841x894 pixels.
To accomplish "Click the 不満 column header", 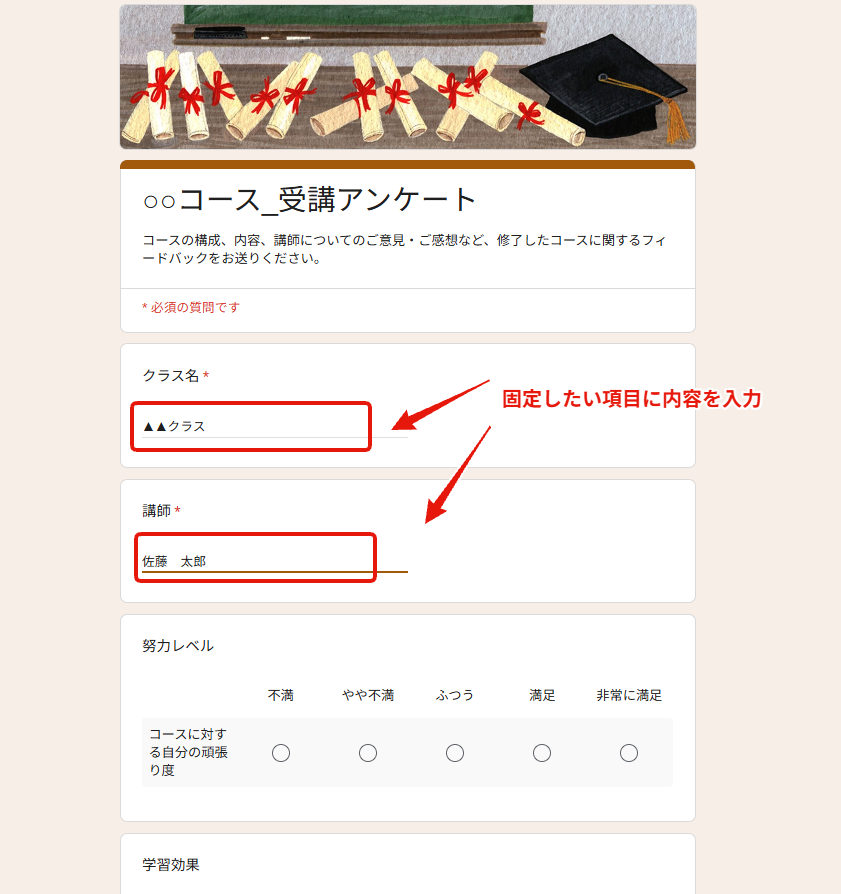I will (x=281, y=696).
